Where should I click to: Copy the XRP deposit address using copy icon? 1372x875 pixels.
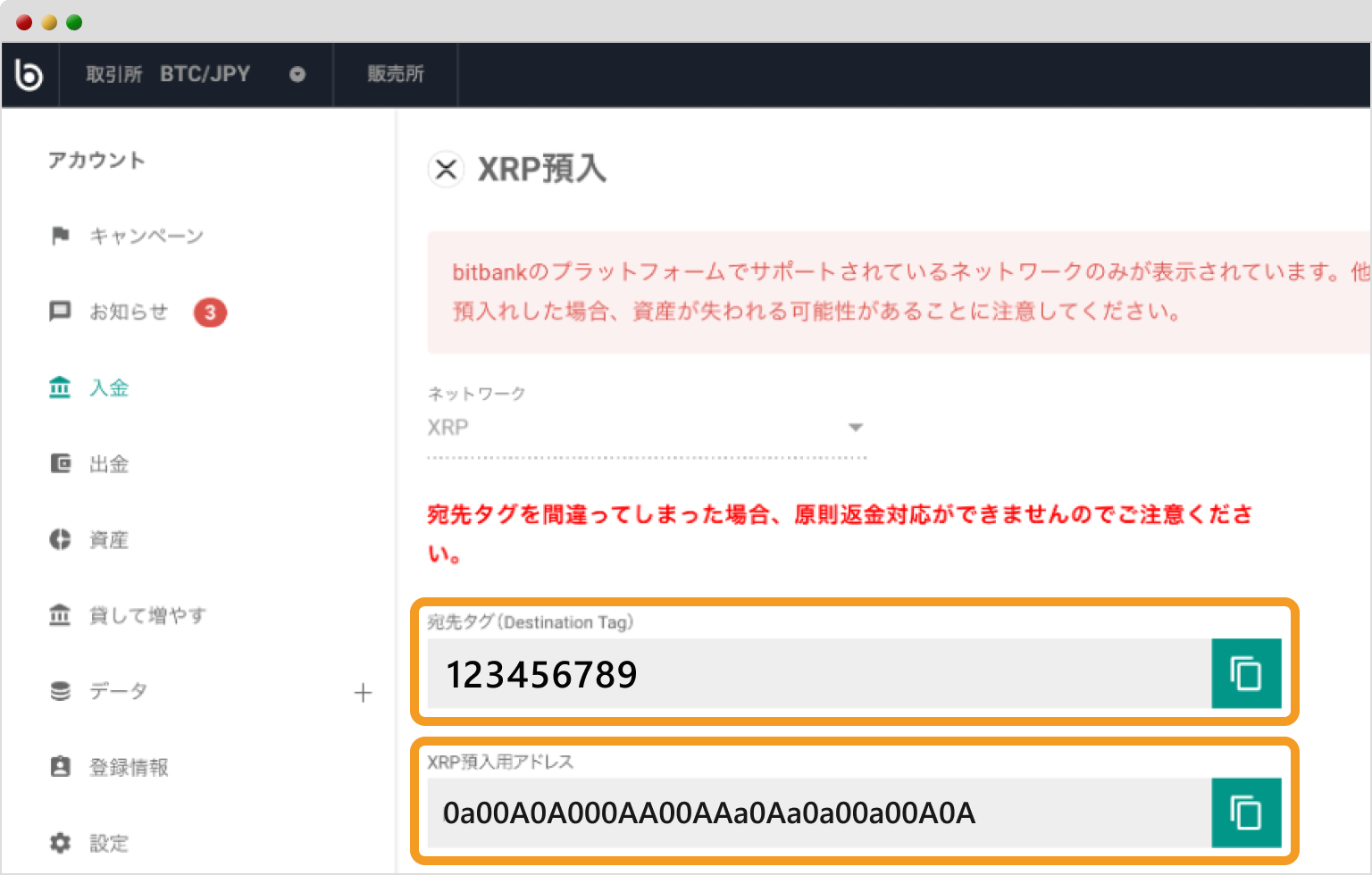point(1246,812)
